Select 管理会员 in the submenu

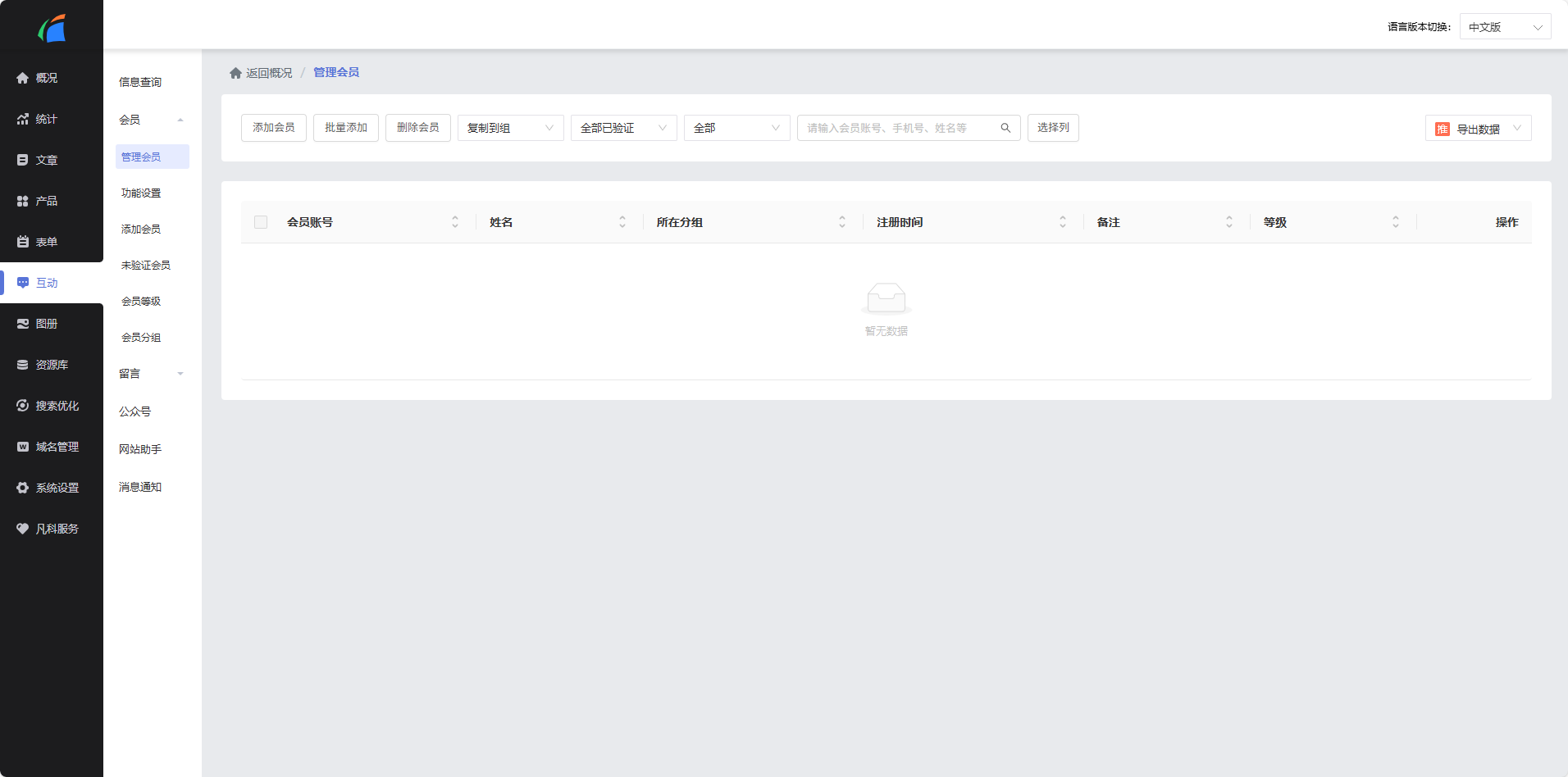click(x=153, y=157)
